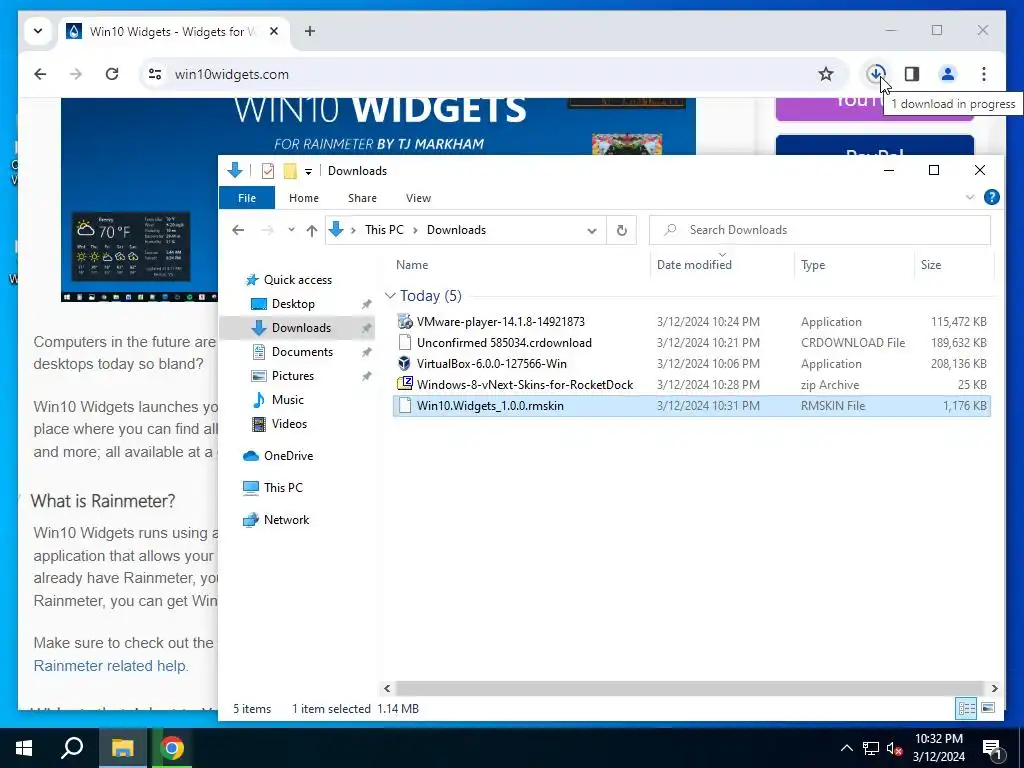Open recent locations dropdown in Explorer
This screenshot has width=1024, height=768.
coord(291,230)
